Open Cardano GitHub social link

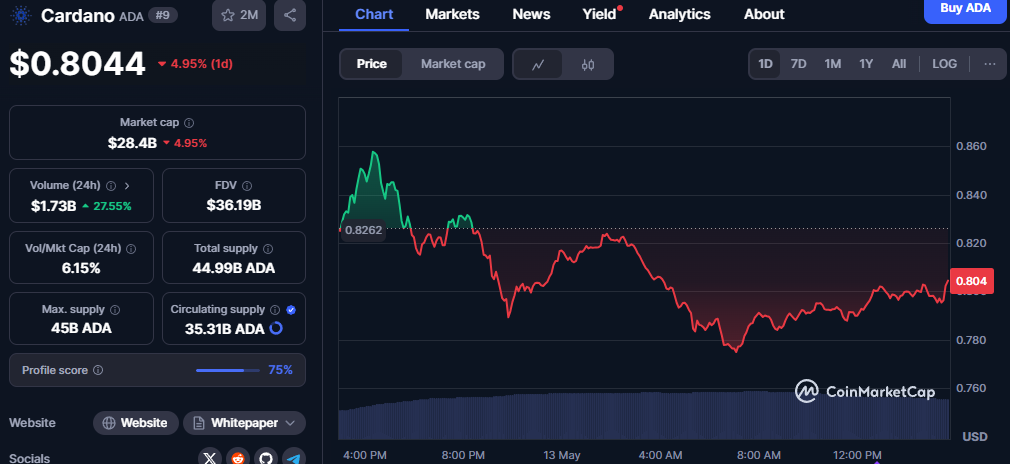point(265,458)
